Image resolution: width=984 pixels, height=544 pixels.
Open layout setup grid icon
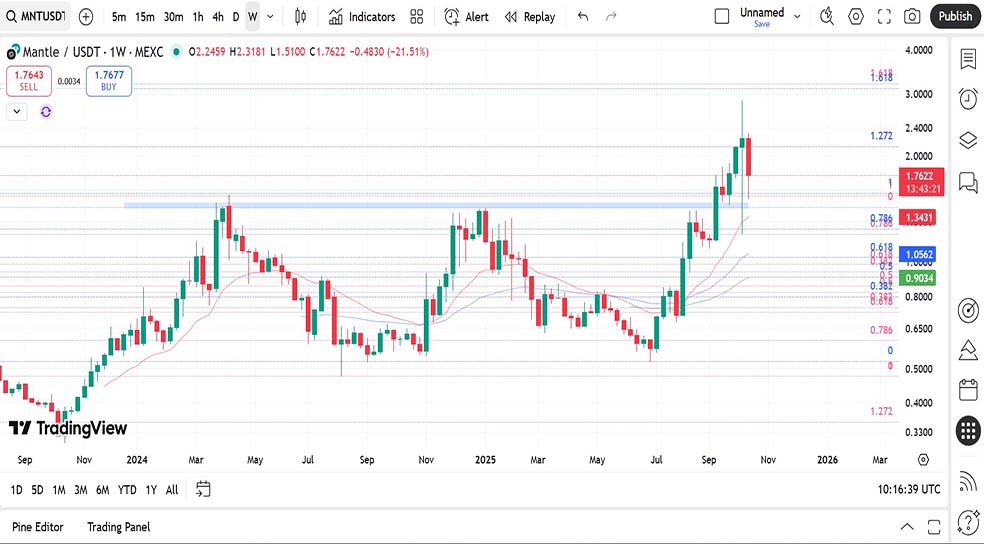pos(417,16)
